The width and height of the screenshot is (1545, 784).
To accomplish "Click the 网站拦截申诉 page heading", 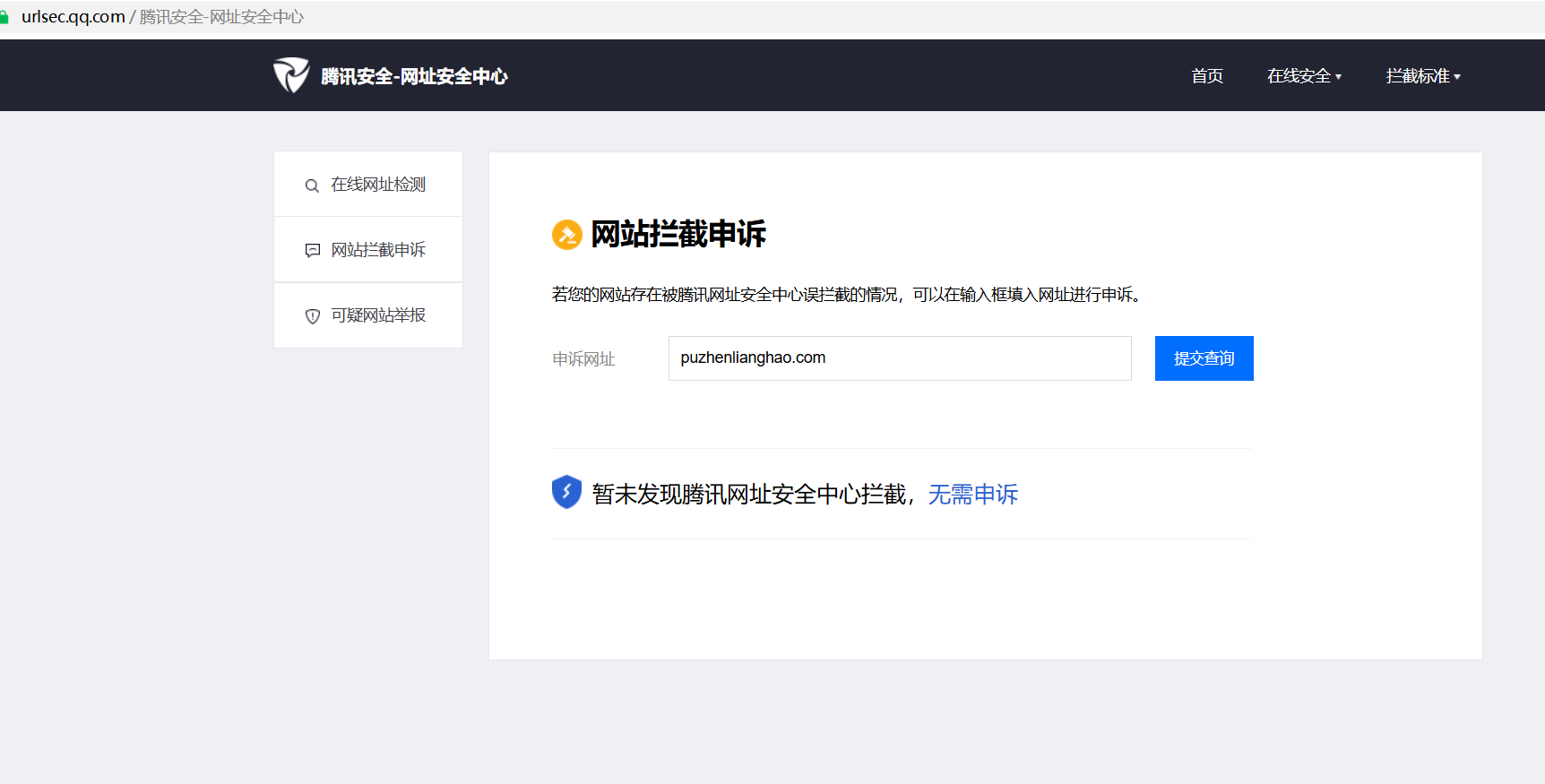I will (678, 234).
